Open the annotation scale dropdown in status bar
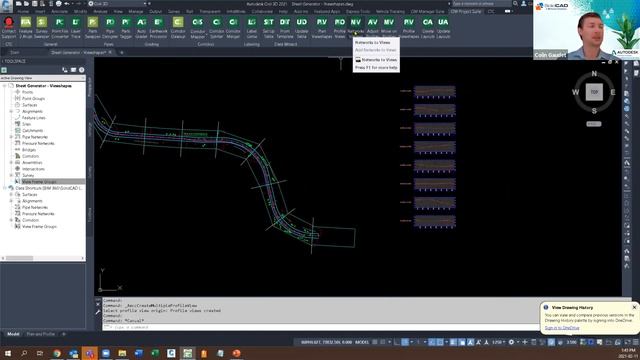This screenshot has height=360, width=640. click(x=499, y=342)
